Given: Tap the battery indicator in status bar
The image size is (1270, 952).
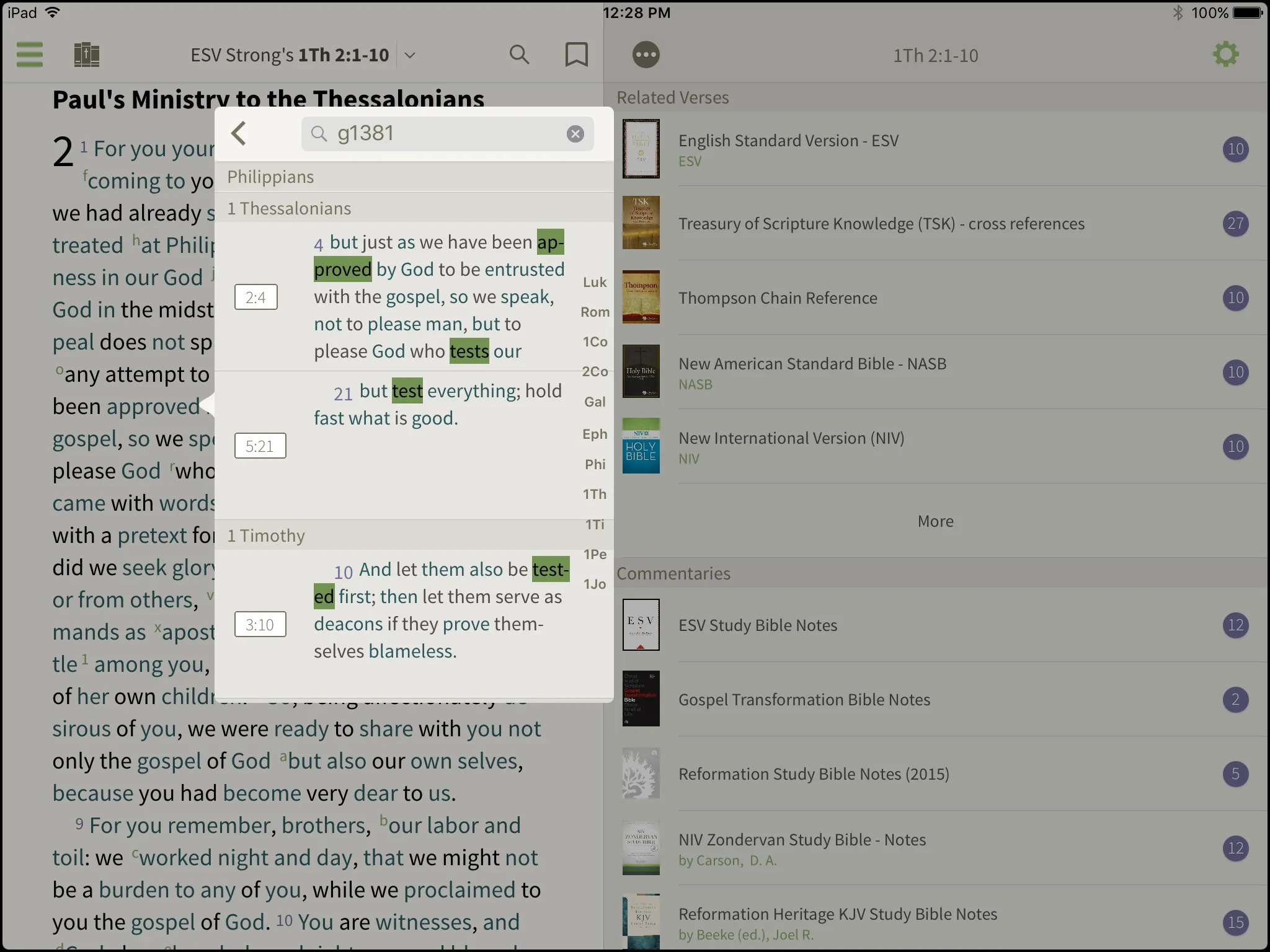Looking at the screenshot, I should tap(1248, 12).
